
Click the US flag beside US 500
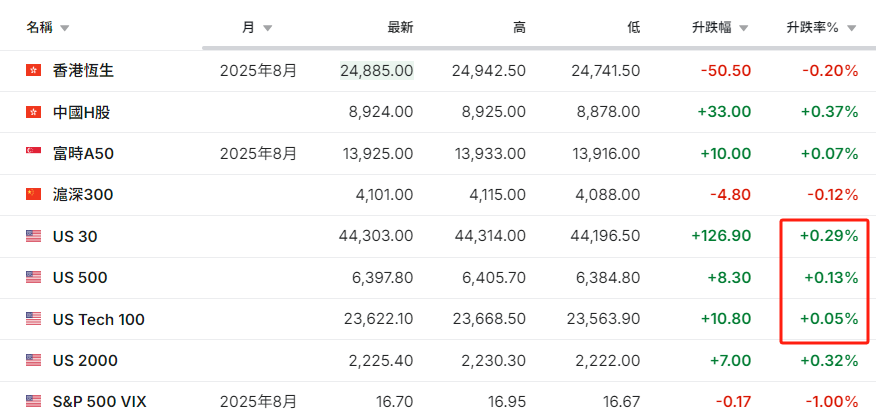tap(34, 277)
